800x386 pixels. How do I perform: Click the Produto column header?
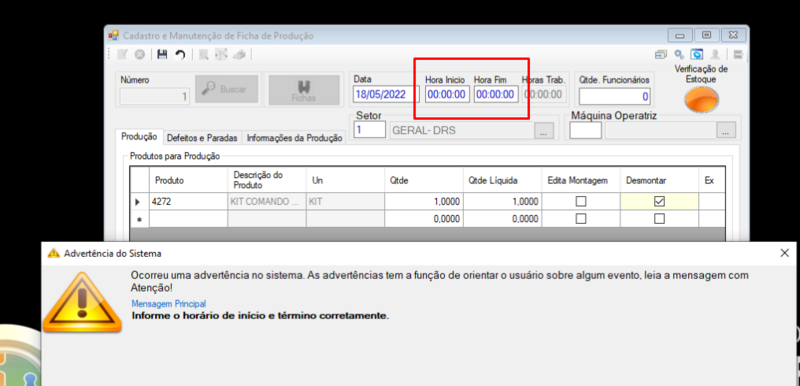[188, 181]
